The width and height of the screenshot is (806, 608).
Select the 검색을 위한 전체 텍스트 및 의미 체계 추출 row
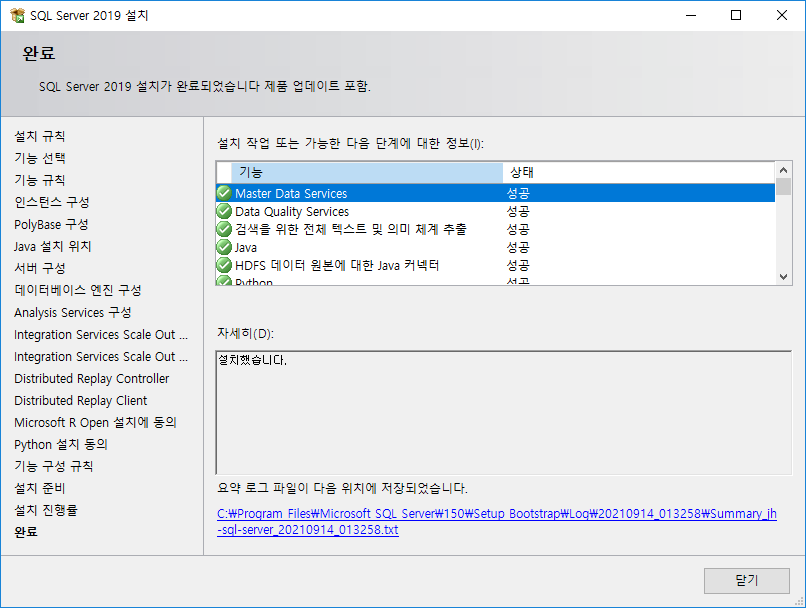click(x=496, y=229)
